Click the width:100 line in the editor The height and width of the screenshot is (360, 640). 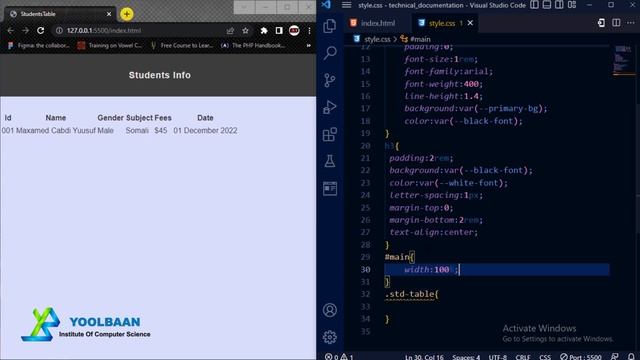pyautogui.click(x=431, y=269)
